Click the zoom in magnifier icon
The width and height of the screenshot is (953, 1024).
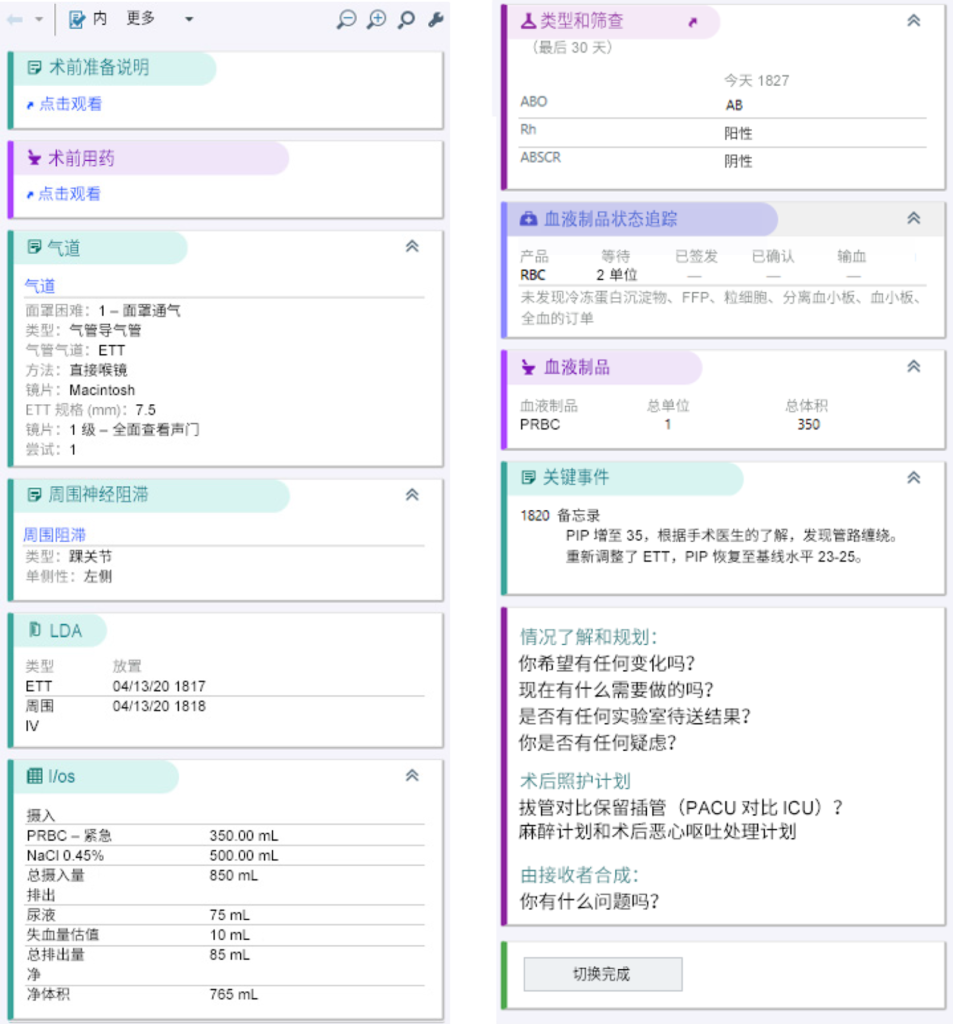[376, 20]
